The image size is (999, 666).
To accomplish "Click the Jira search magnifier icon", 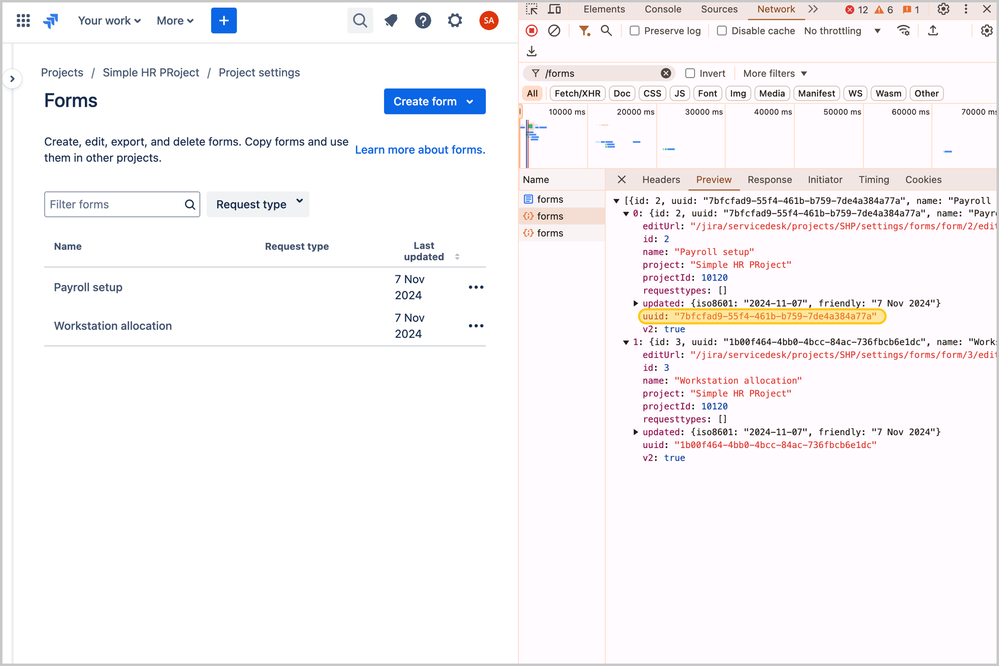I will tap(360, 20).
